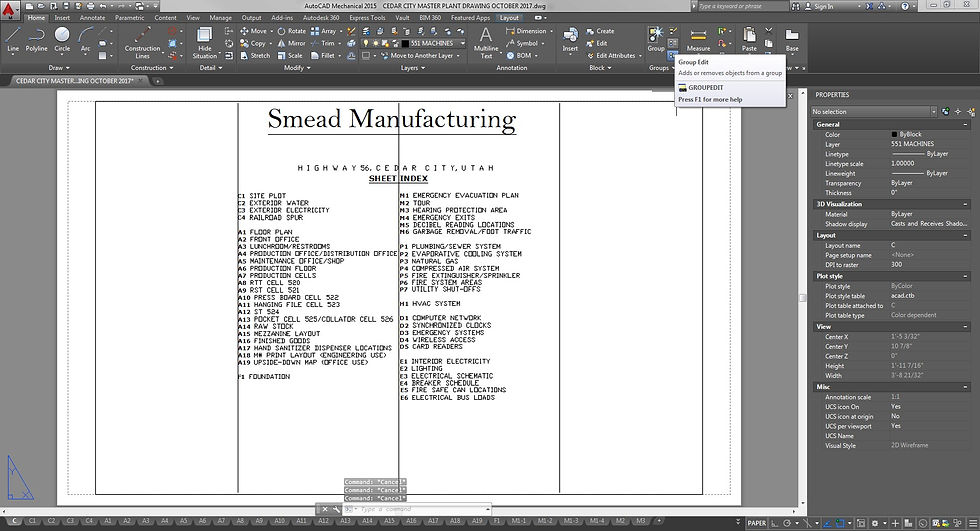Switch to the Output ribbon tab
Viewport: 980px width, 531px height.
tap(251, 17)
